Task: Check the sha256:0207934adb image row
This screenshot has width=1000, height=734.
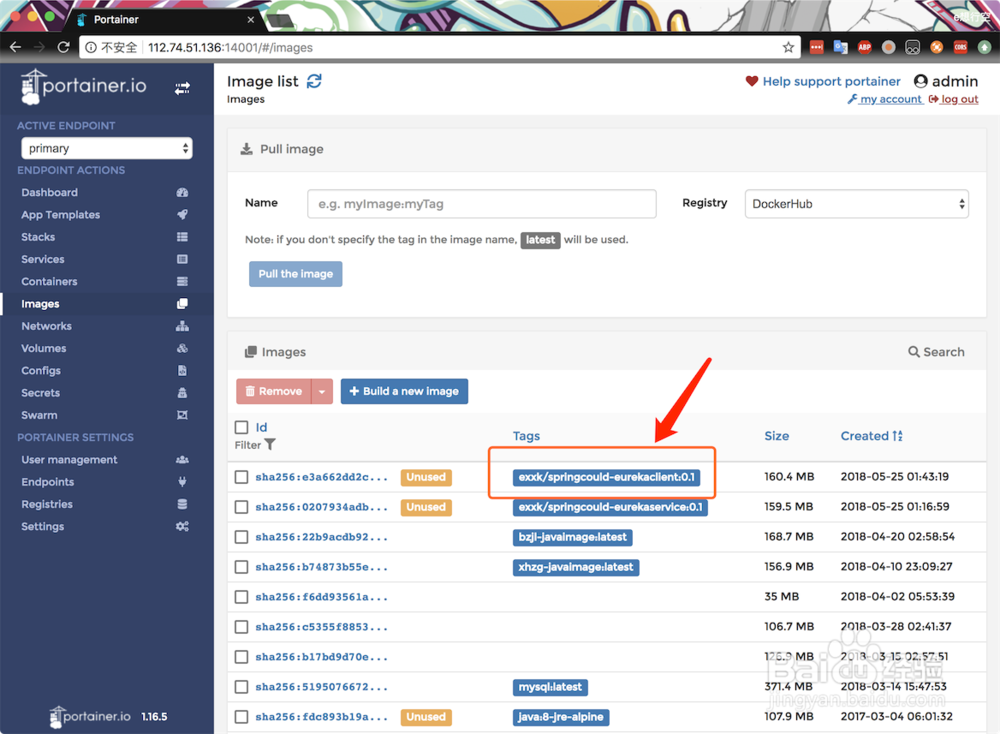Action: (x=242, y=507)
